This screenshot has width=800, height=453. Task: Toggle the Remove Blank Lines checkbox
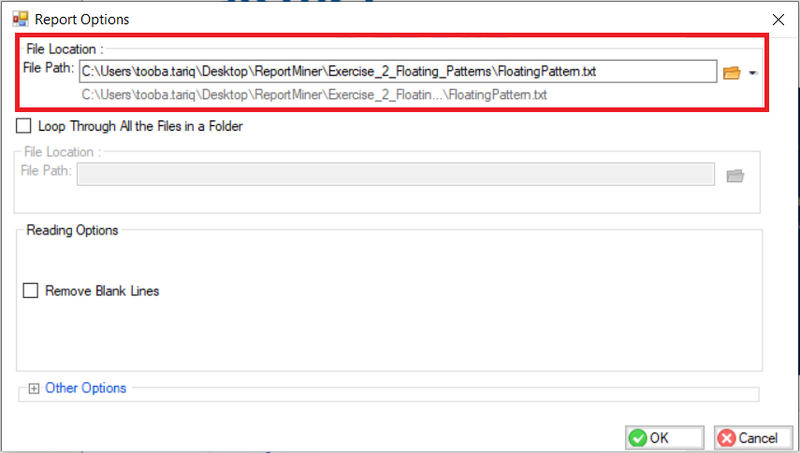point(30,291)
